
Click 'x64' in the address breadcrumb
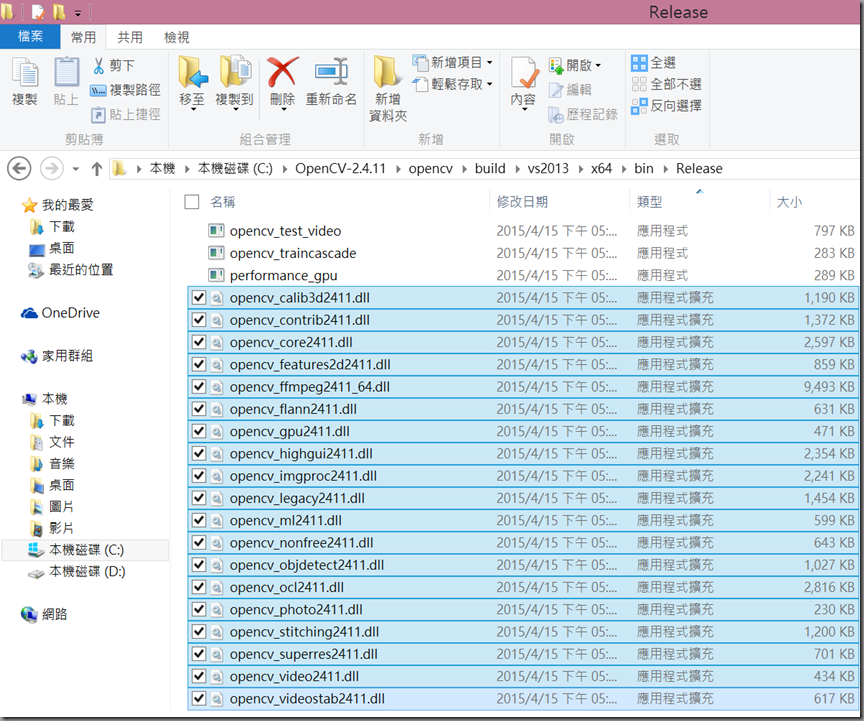601,169
